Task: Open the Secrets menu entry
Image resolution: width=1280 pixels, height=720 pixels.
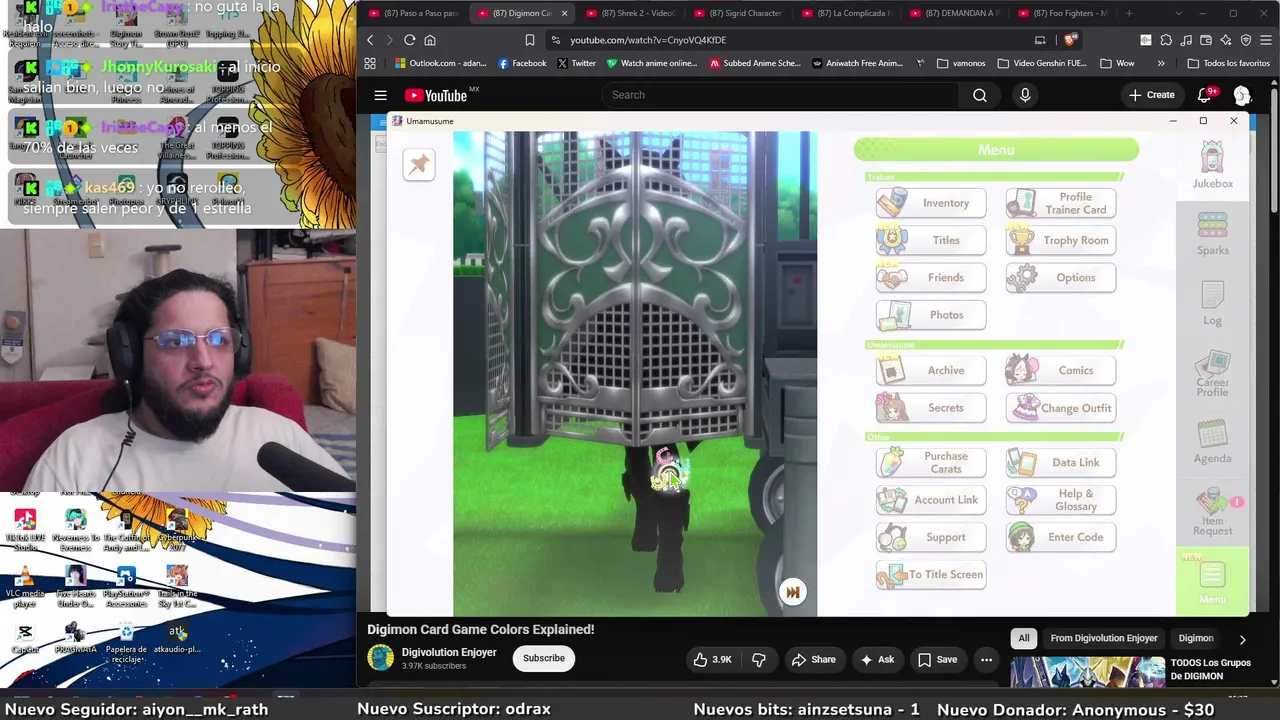Action: point(931,407)
